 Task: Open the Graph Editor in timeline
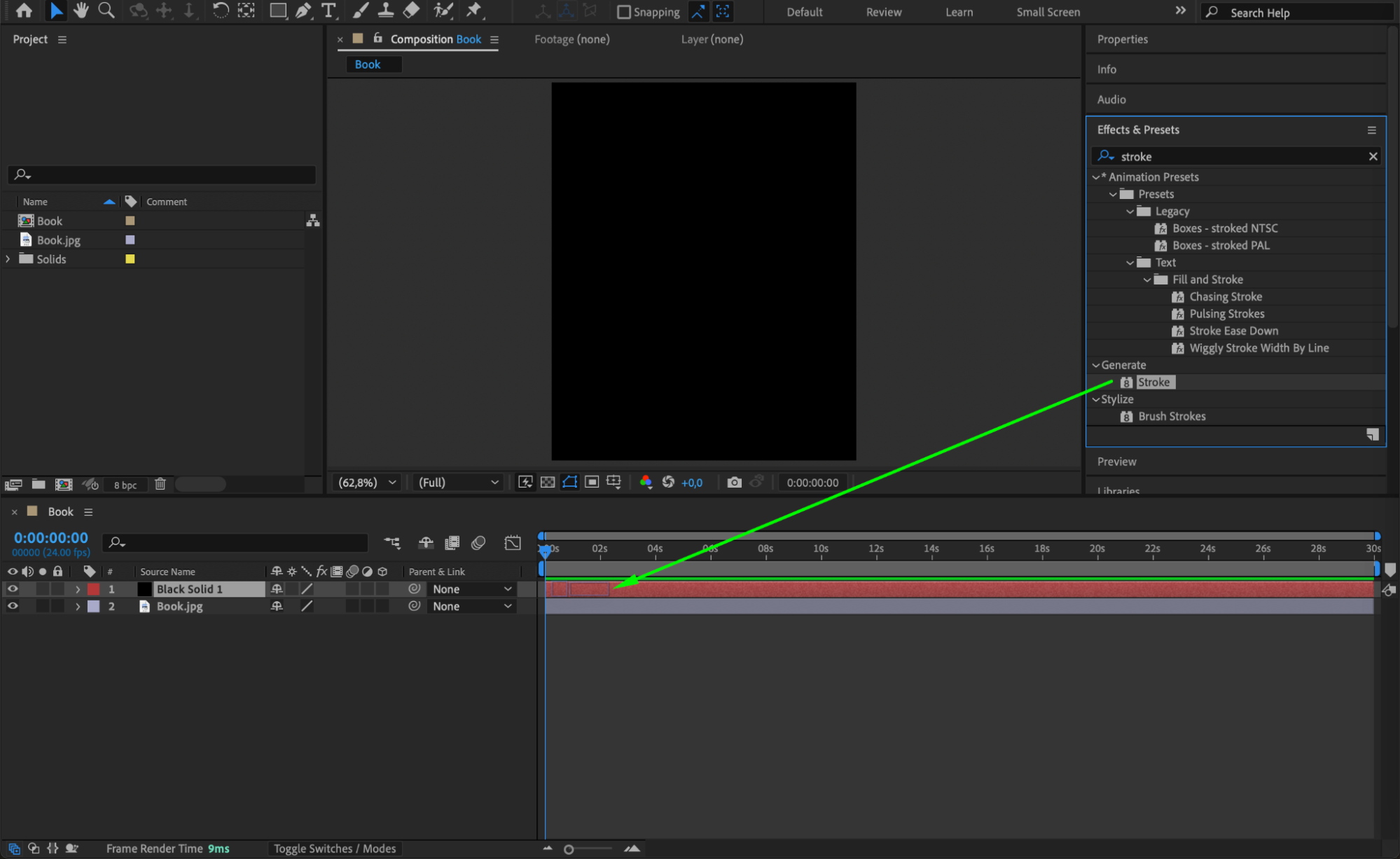[513, 542]
